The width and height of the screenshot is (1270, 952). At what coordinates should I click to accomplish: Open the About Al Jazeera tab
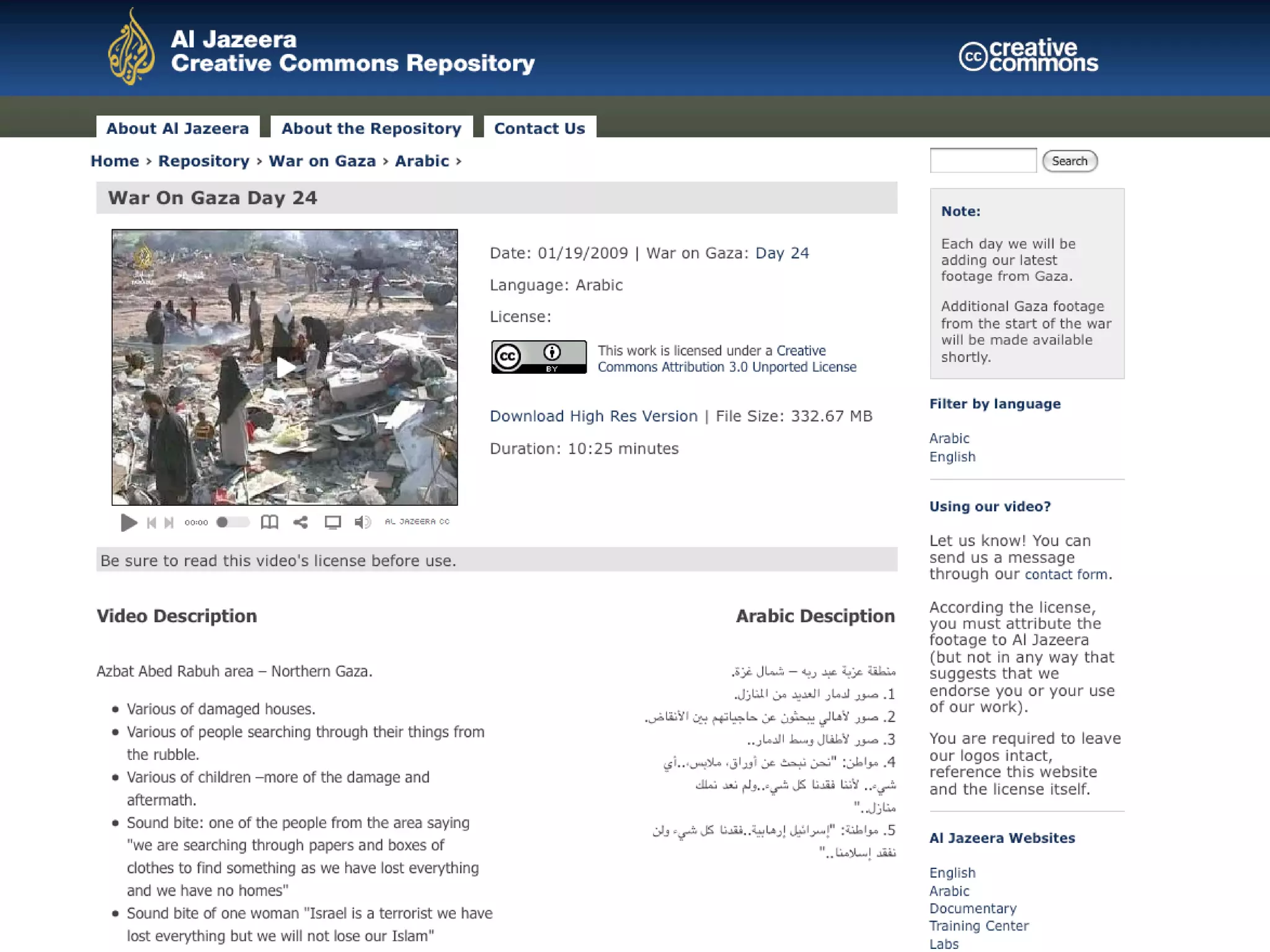(177, 128)
